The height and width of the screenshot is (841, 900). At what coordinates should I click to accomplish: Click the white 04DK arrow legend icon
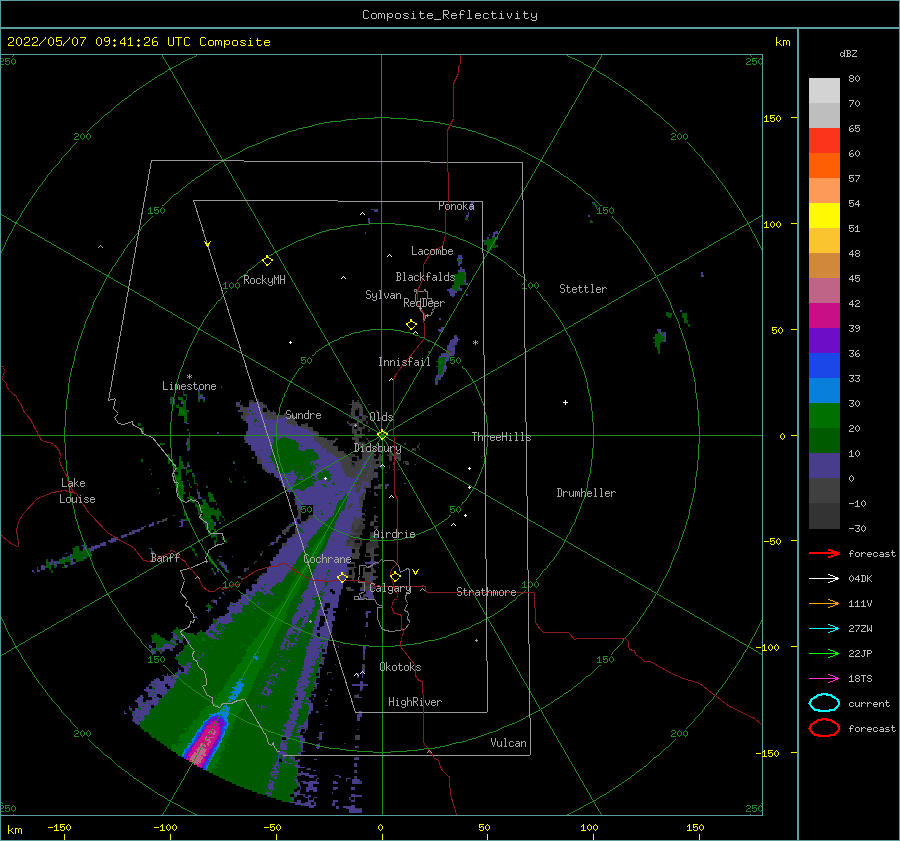824,578
